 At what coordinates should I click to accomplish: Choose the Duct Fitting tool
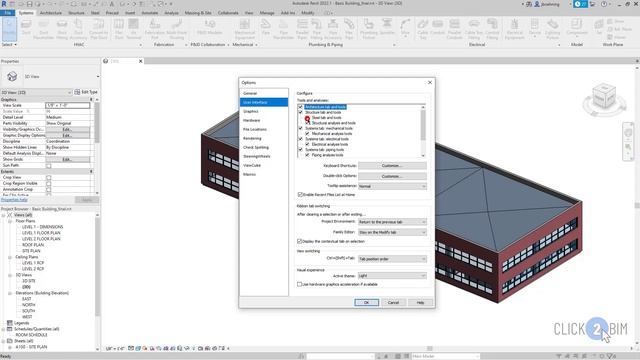62,29
